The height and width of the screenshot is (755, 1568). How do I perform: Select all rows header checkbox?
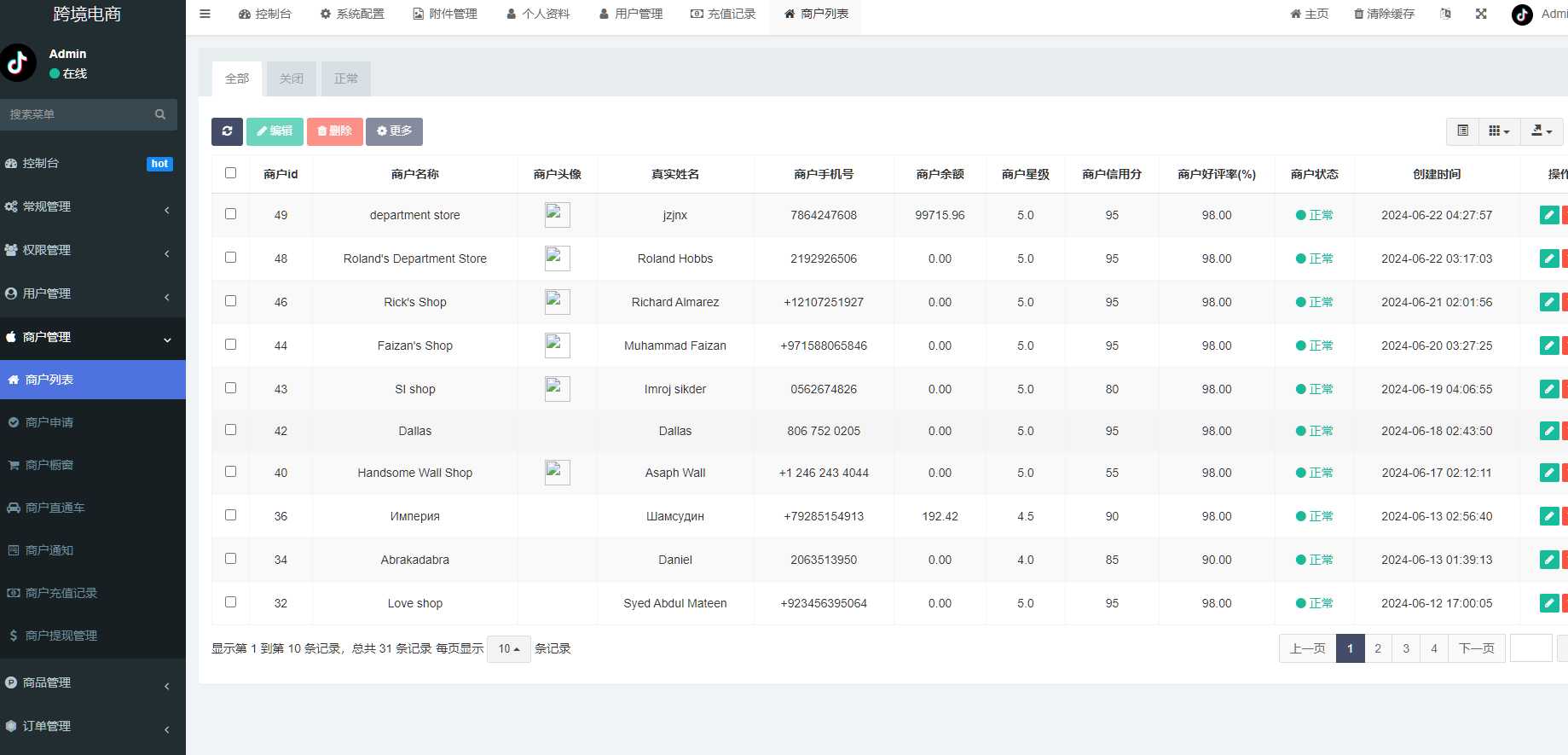pyautogui.click(x=230, y=173)
